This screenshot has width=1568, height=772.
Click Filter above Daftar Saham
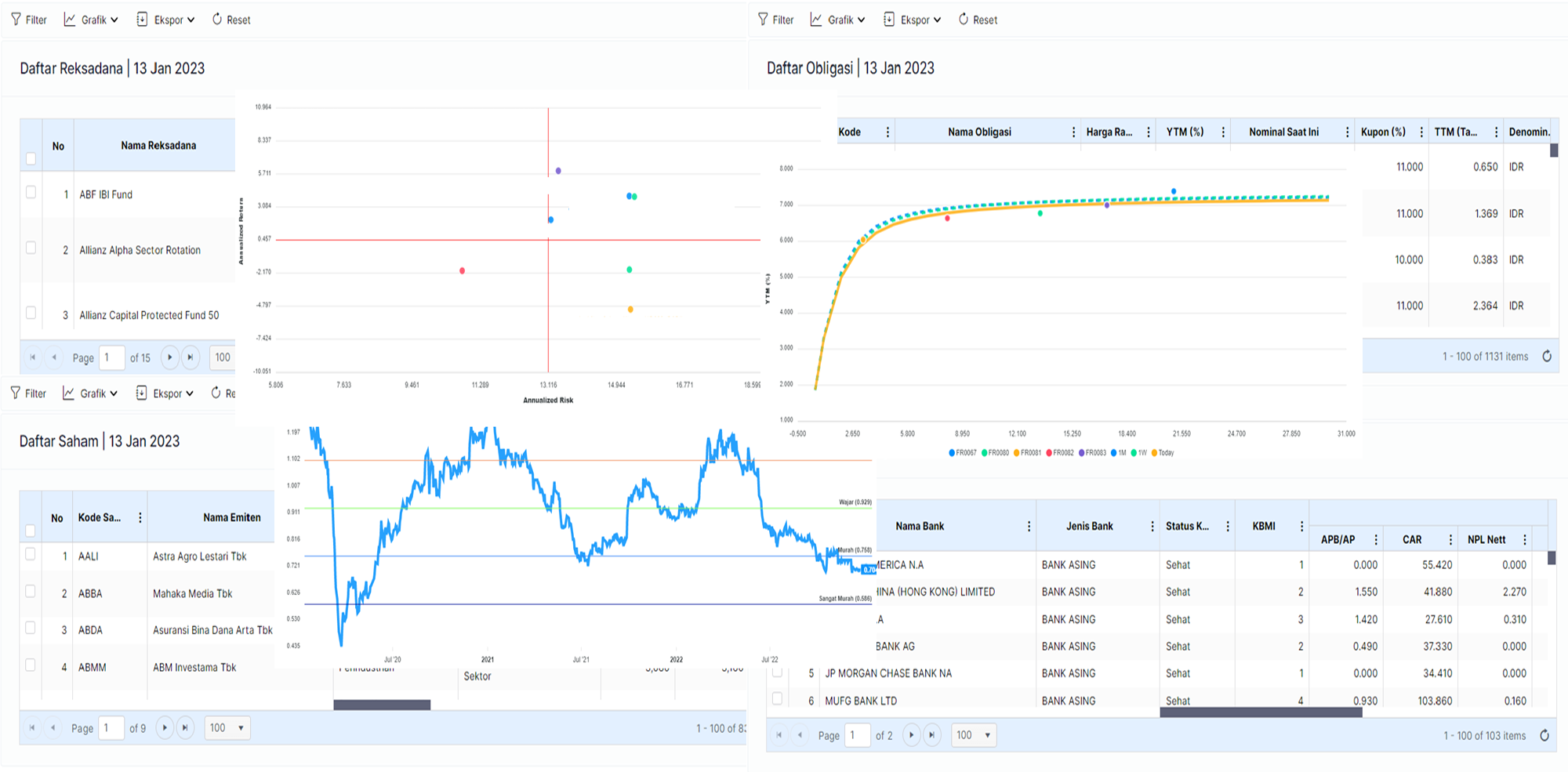[28, 393]
